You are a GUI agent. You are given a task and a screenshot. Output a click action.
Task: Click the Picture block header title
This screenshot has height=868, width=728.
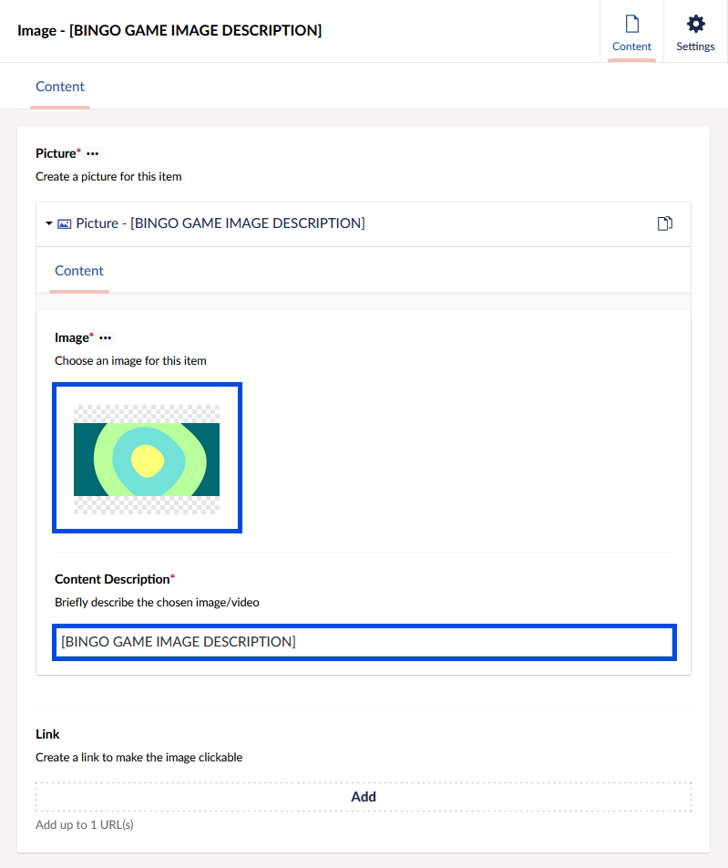click(220, 223)
